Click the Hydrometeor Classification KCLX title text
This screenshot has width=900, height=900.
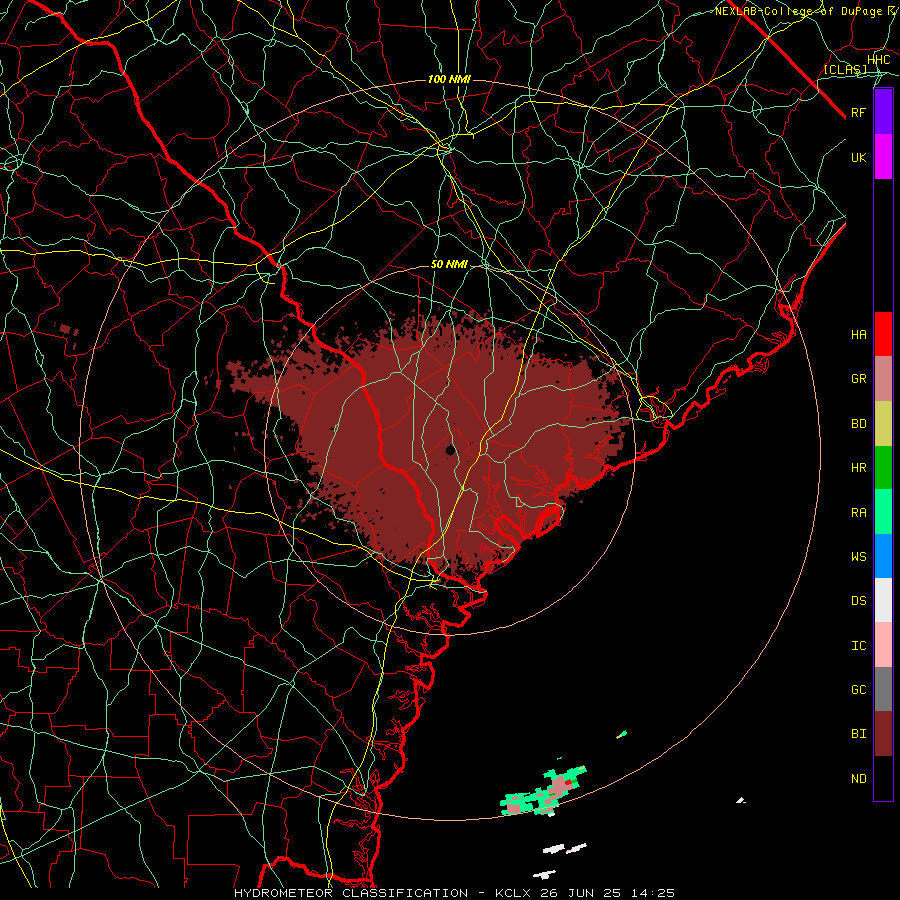coord(454,893)
